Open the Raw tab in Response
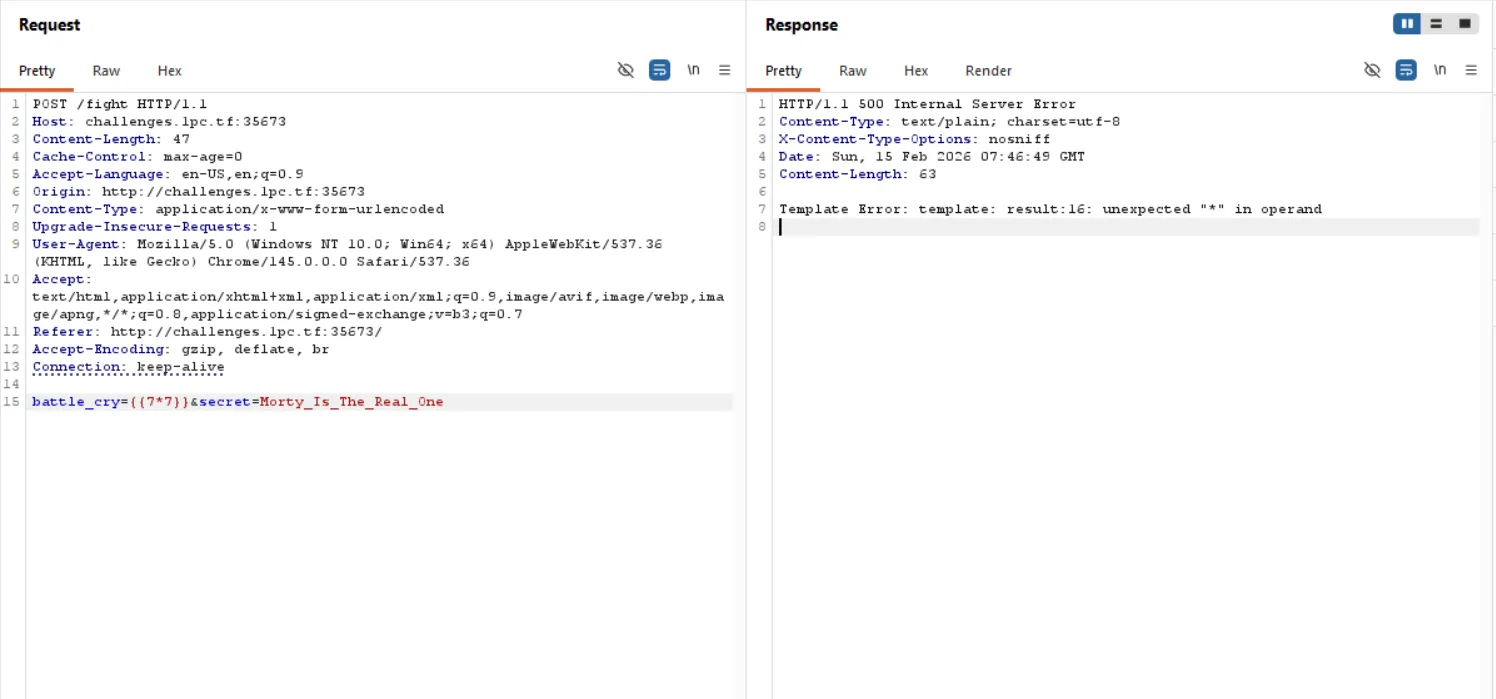The width and height of the screenshot is (1496, 699). point(852,71)
